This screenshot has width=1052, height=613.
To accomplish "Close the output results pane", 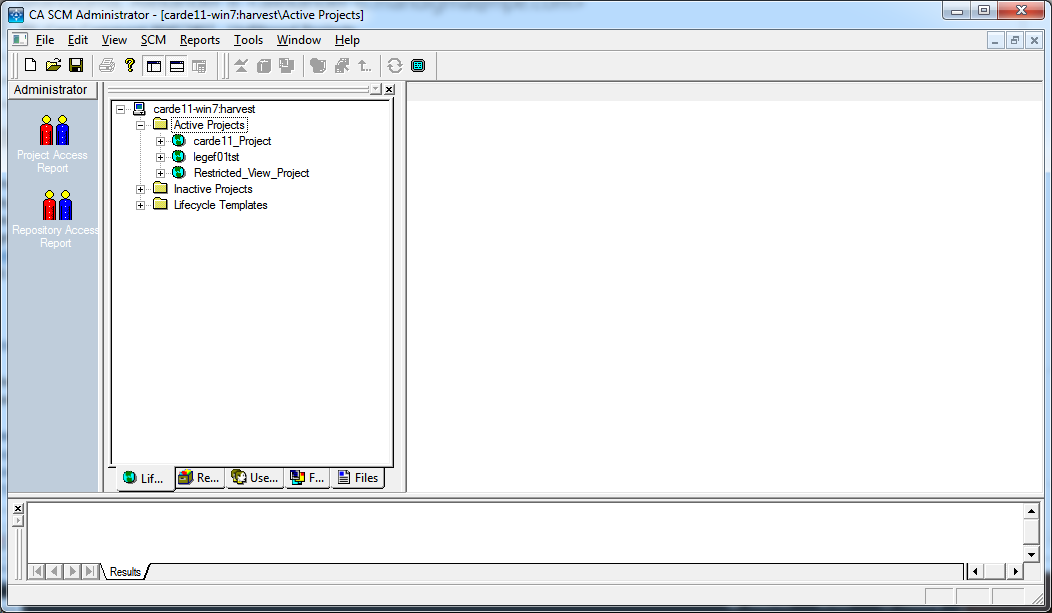I will pyautogui.click(x=18, y=508).
